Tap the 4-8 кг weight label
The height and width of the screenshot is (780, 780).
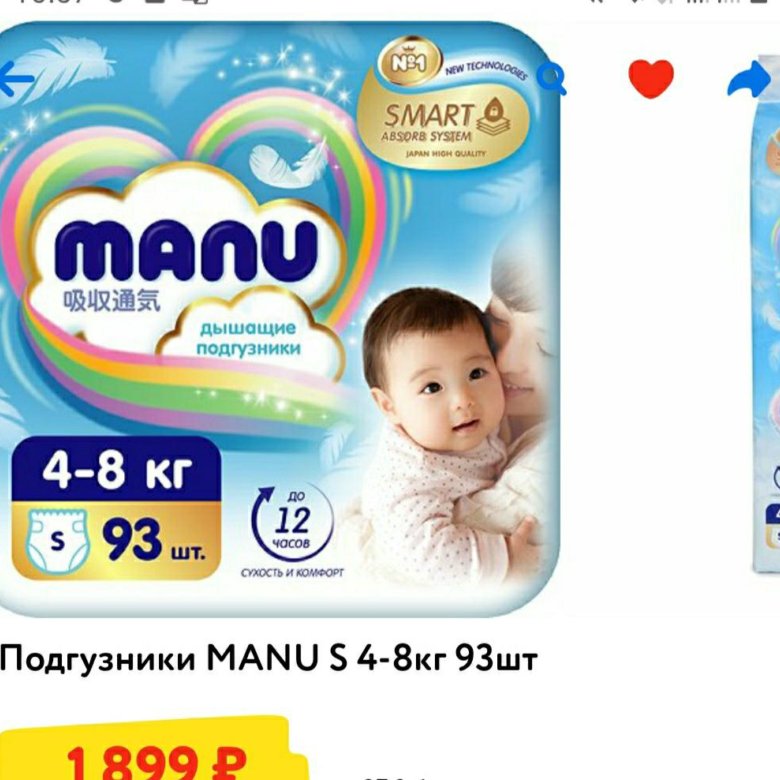click(x=116, y=471)
